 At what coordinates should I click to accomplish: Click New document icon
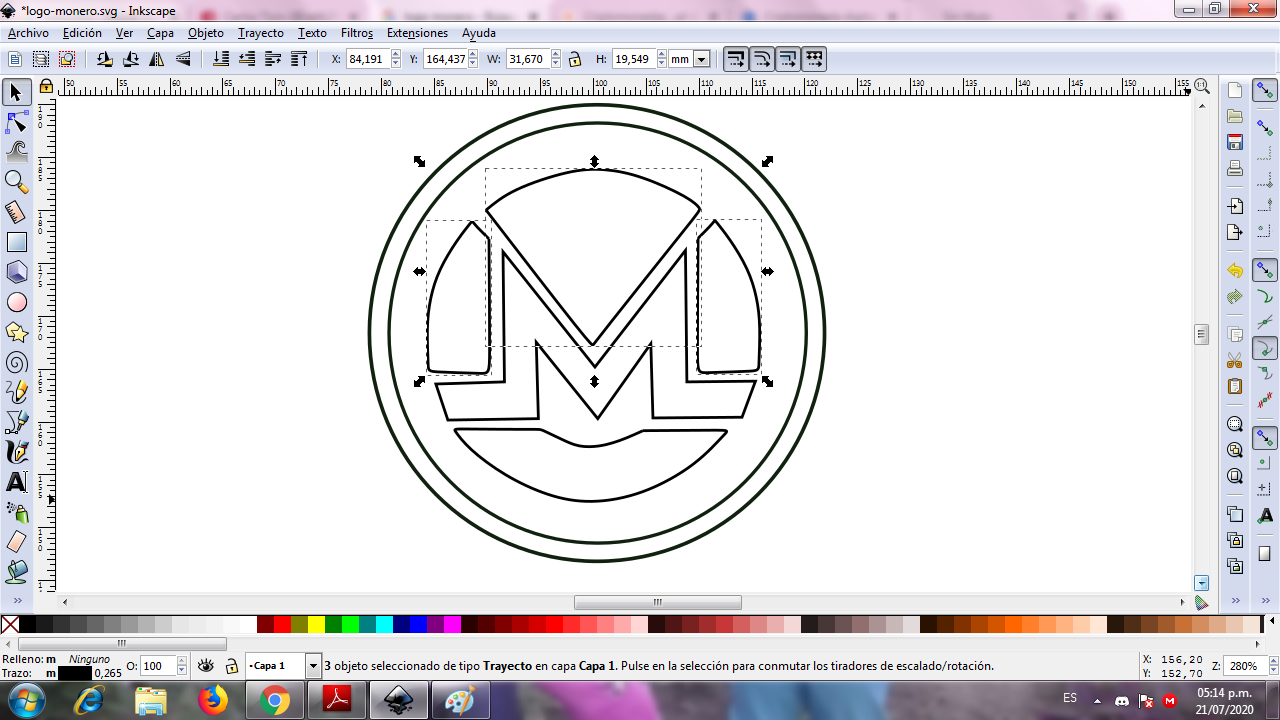pyautogui.click(x=1235, y=91)
